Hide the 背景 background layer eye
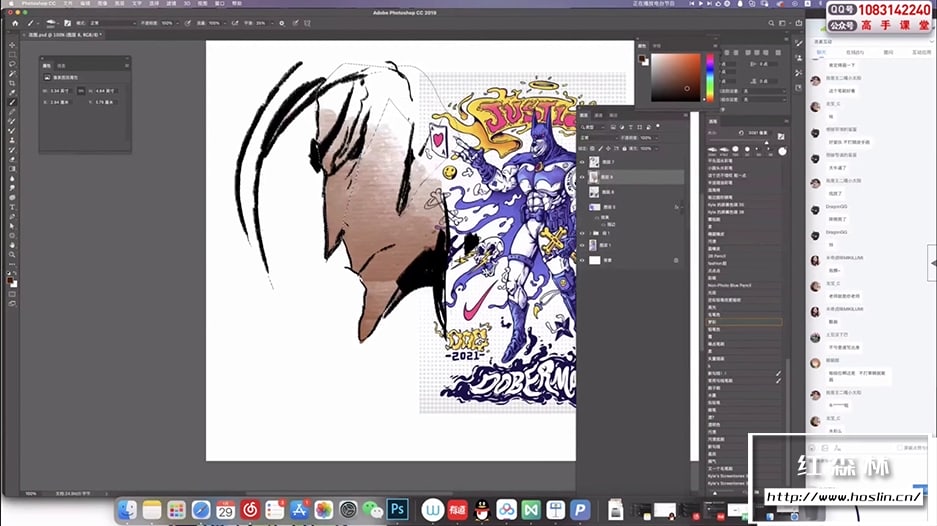 click(583, 260)
